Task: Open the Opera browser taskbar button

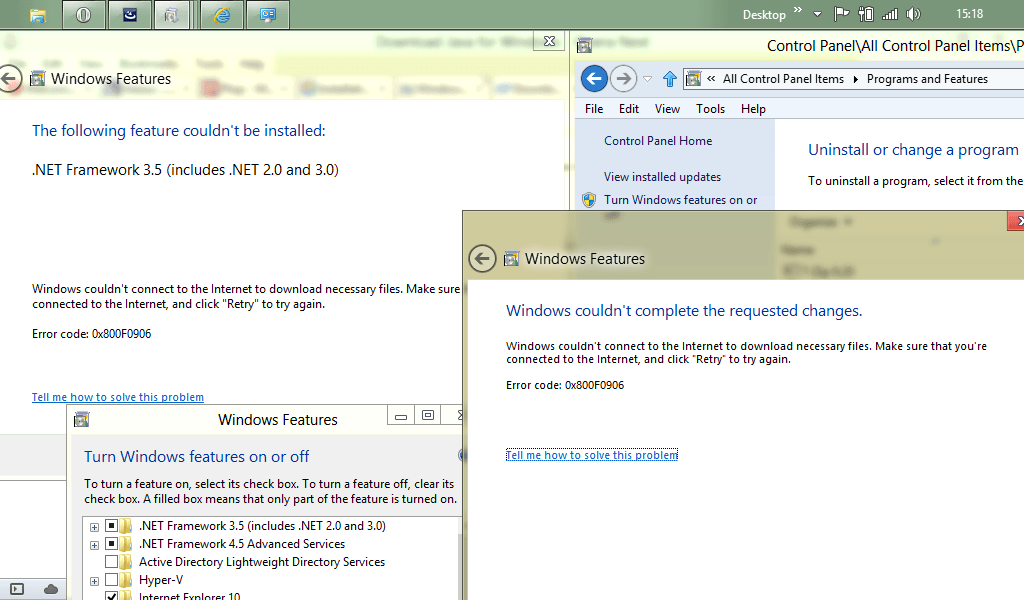Action: [84, 14]
